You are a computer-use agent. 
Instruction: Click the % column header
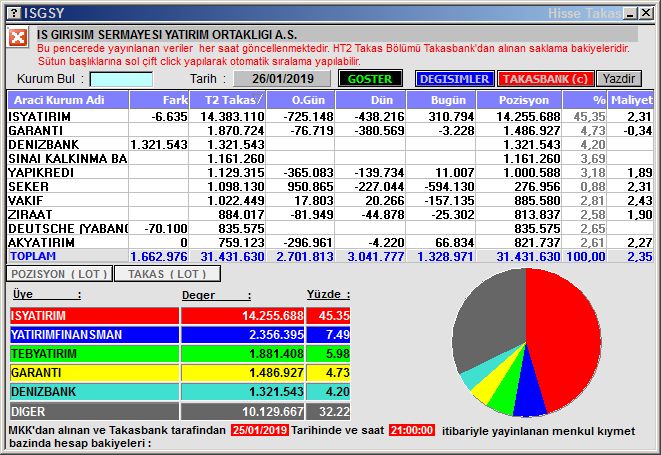coord(585,100)
